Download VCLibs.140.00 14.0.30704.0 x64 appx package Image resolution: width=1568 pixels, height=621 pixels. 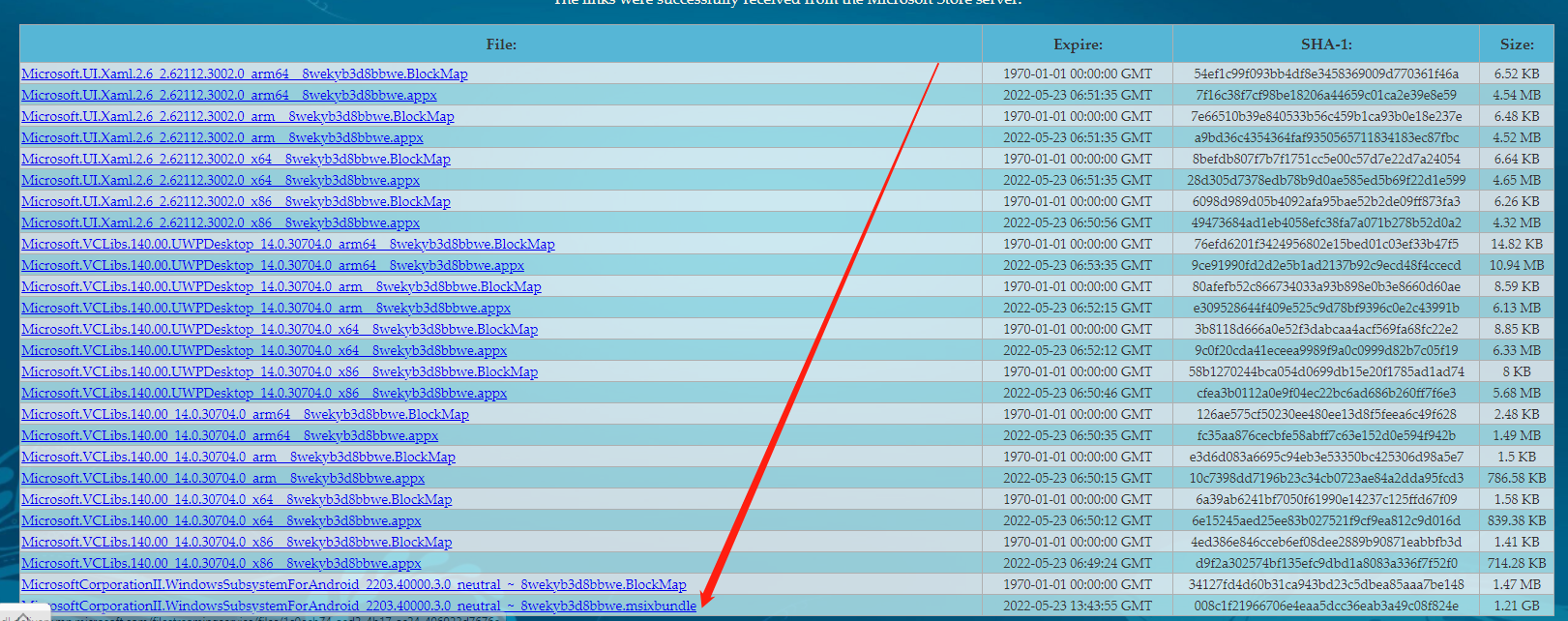[221, 521]
